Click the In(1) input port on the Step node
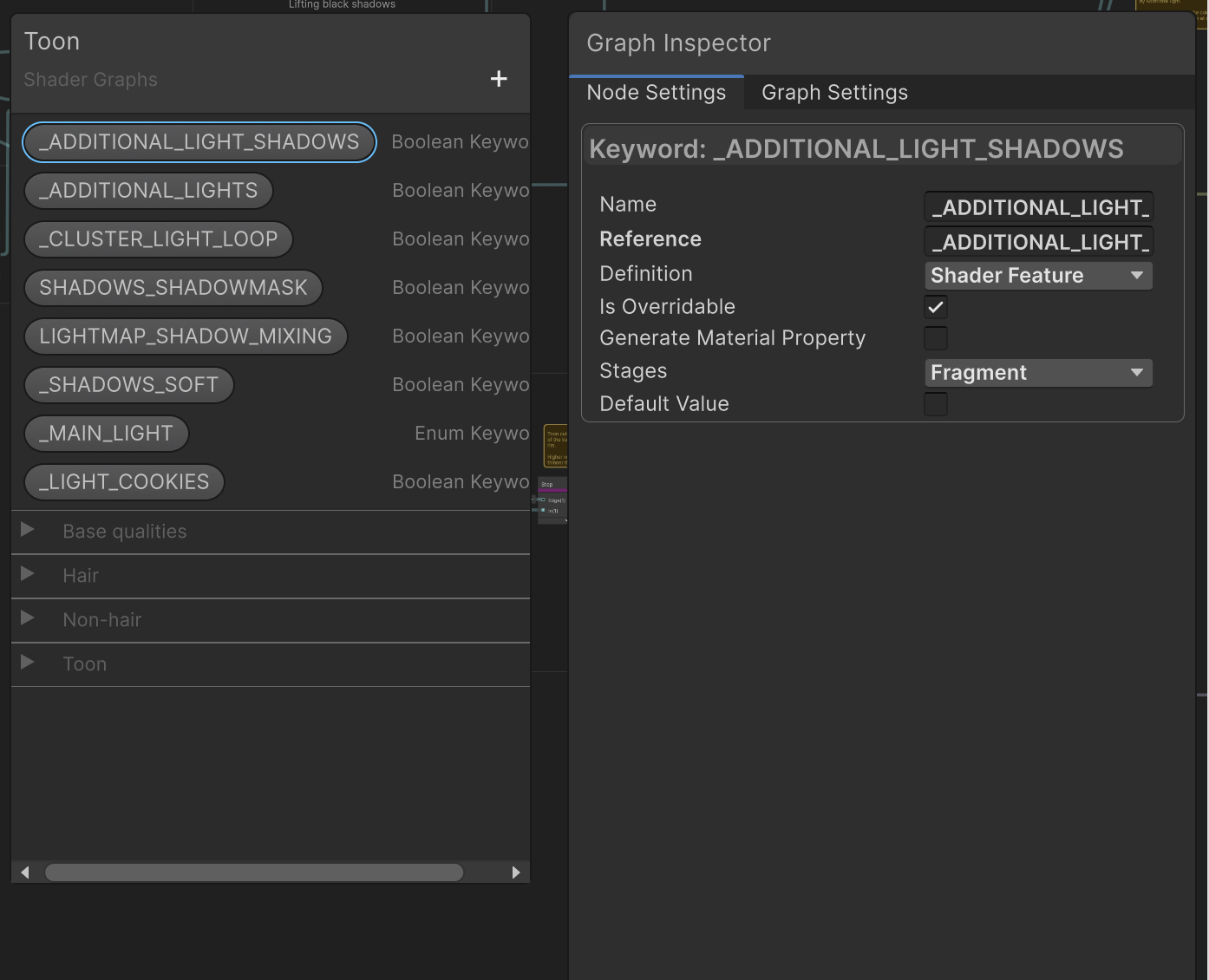The image size is (1209, 980). tap(543, 510)
